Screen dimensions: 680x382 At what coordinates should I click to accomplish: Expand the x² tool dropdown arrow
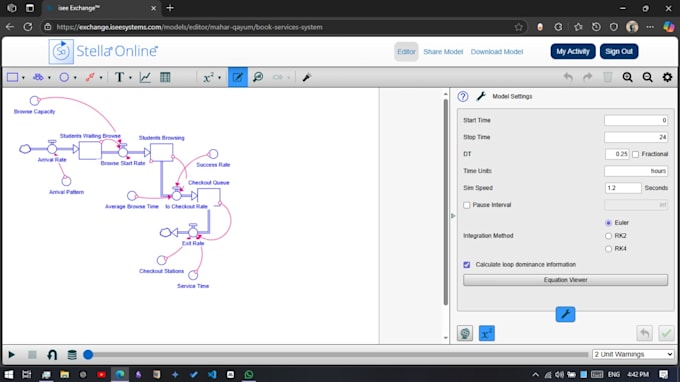219,78
